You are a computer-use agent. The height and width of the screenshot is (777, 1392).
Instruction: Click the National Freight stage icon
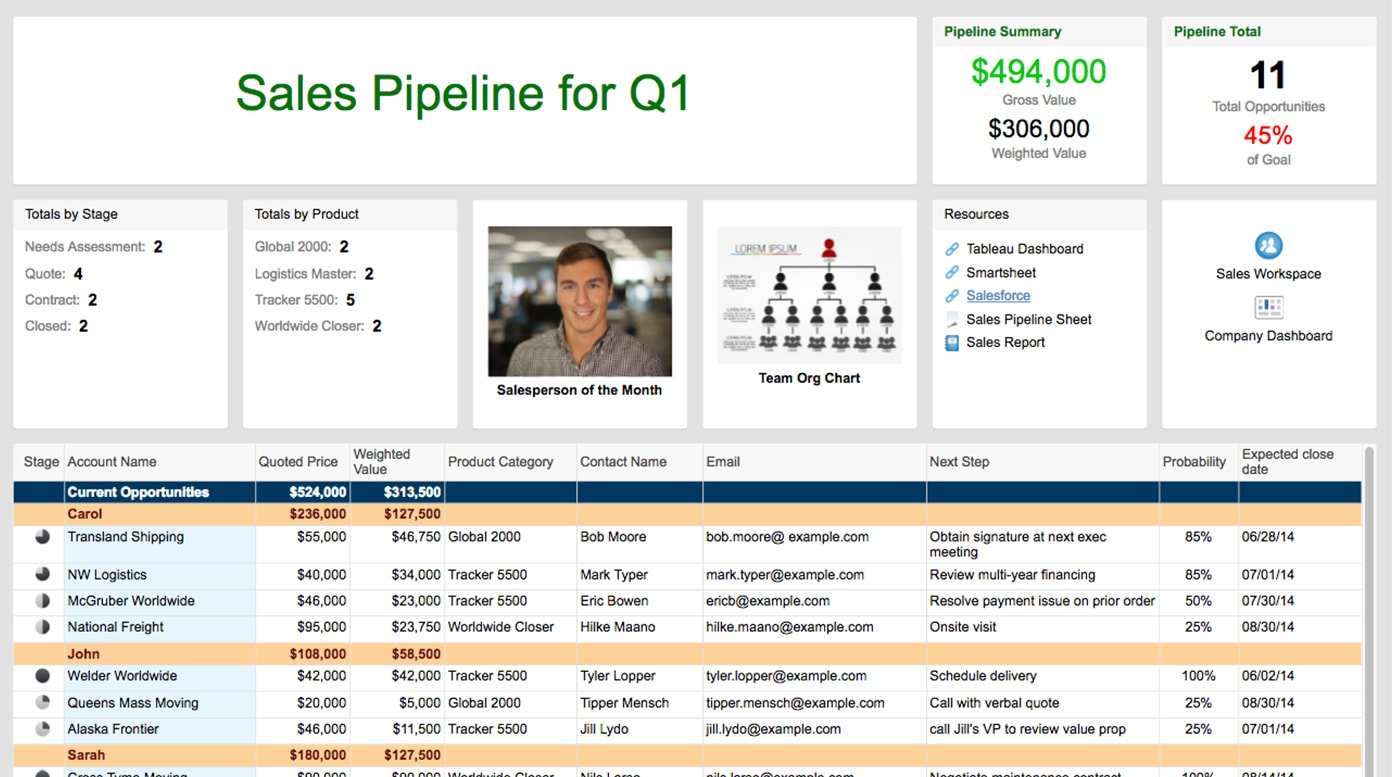[x=42, y=627]
